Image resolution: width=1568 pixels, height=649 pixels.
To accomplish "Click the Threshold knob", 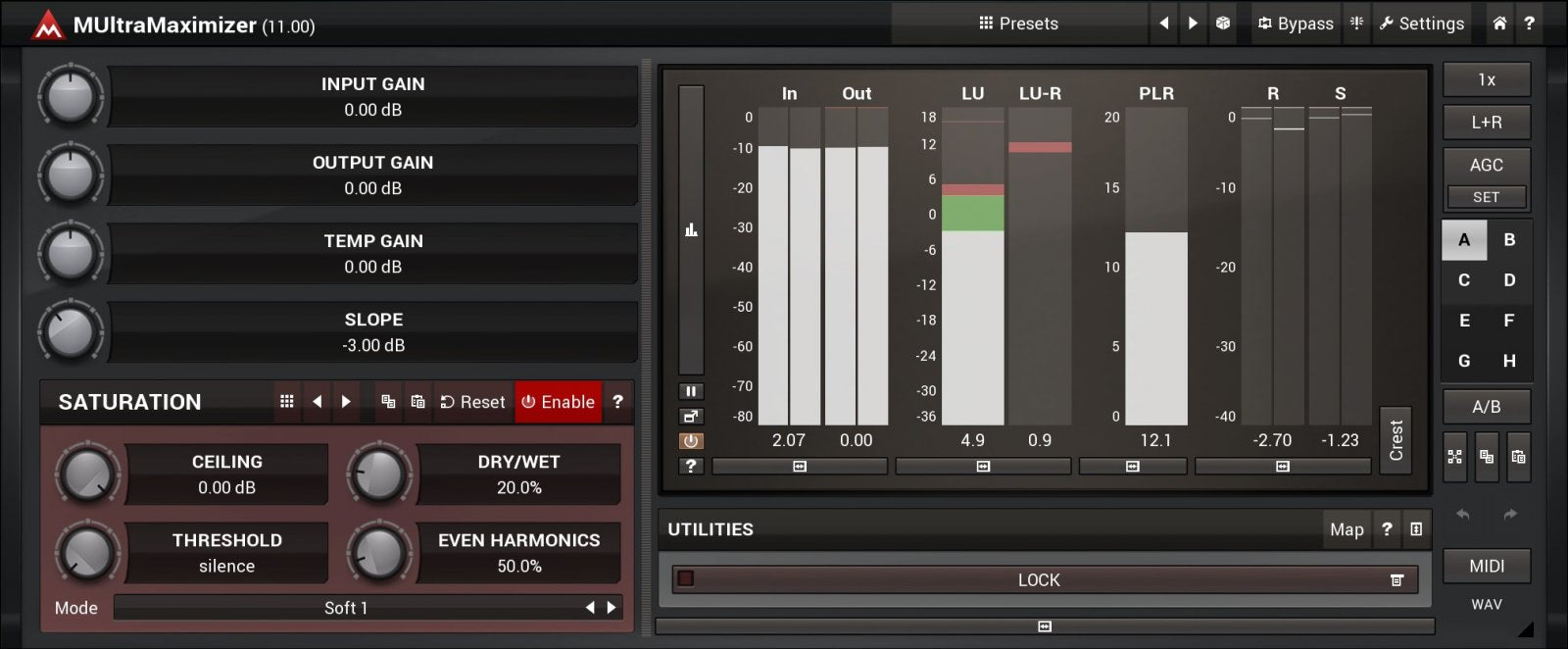I will [87, 553].
